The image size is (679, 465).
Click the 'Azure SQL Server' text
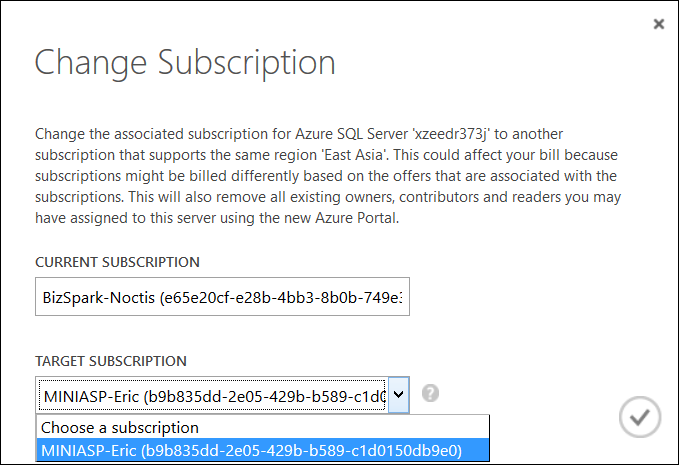coord(352,134)
